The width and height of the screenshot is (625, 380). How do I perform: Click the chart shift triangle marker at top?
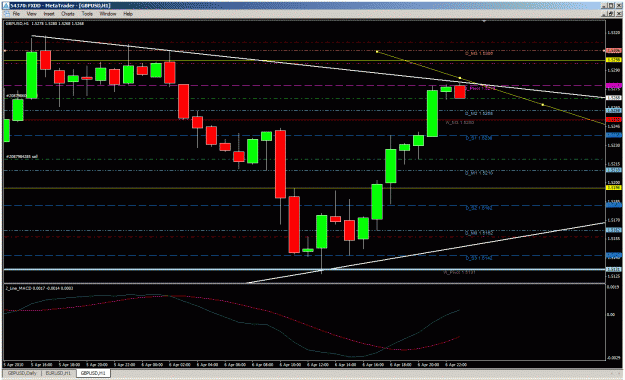(x=484, y=21)
